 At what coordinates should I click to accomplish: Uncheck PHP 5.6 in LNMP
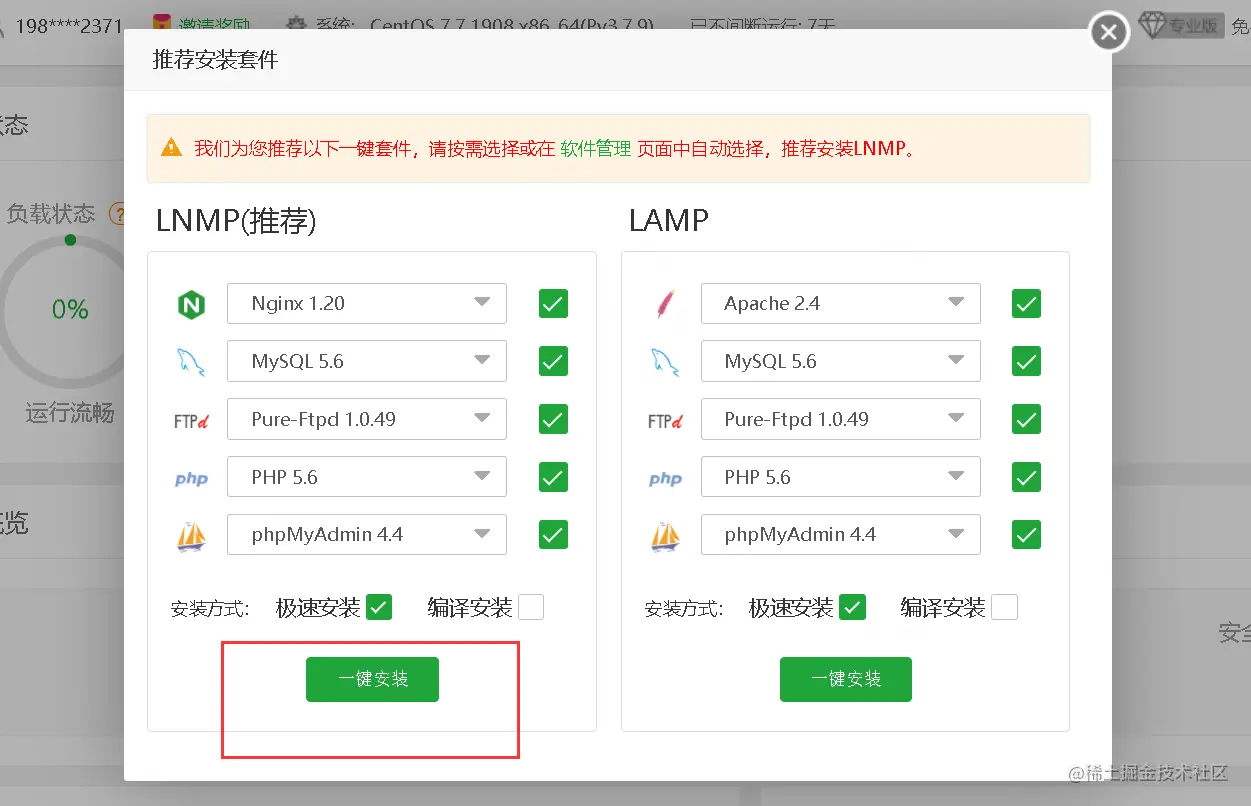[553, 477]
